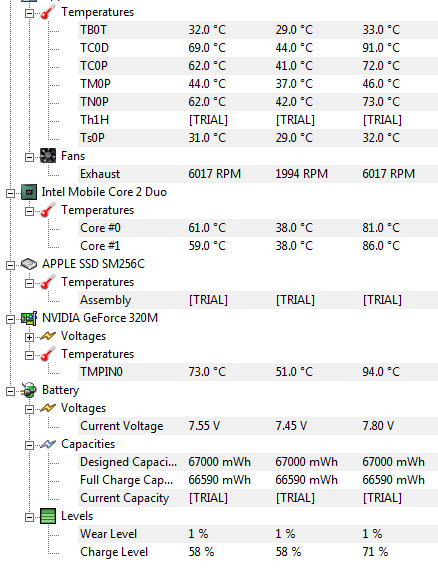Select the TN0P sensor row

pos(258,102)
